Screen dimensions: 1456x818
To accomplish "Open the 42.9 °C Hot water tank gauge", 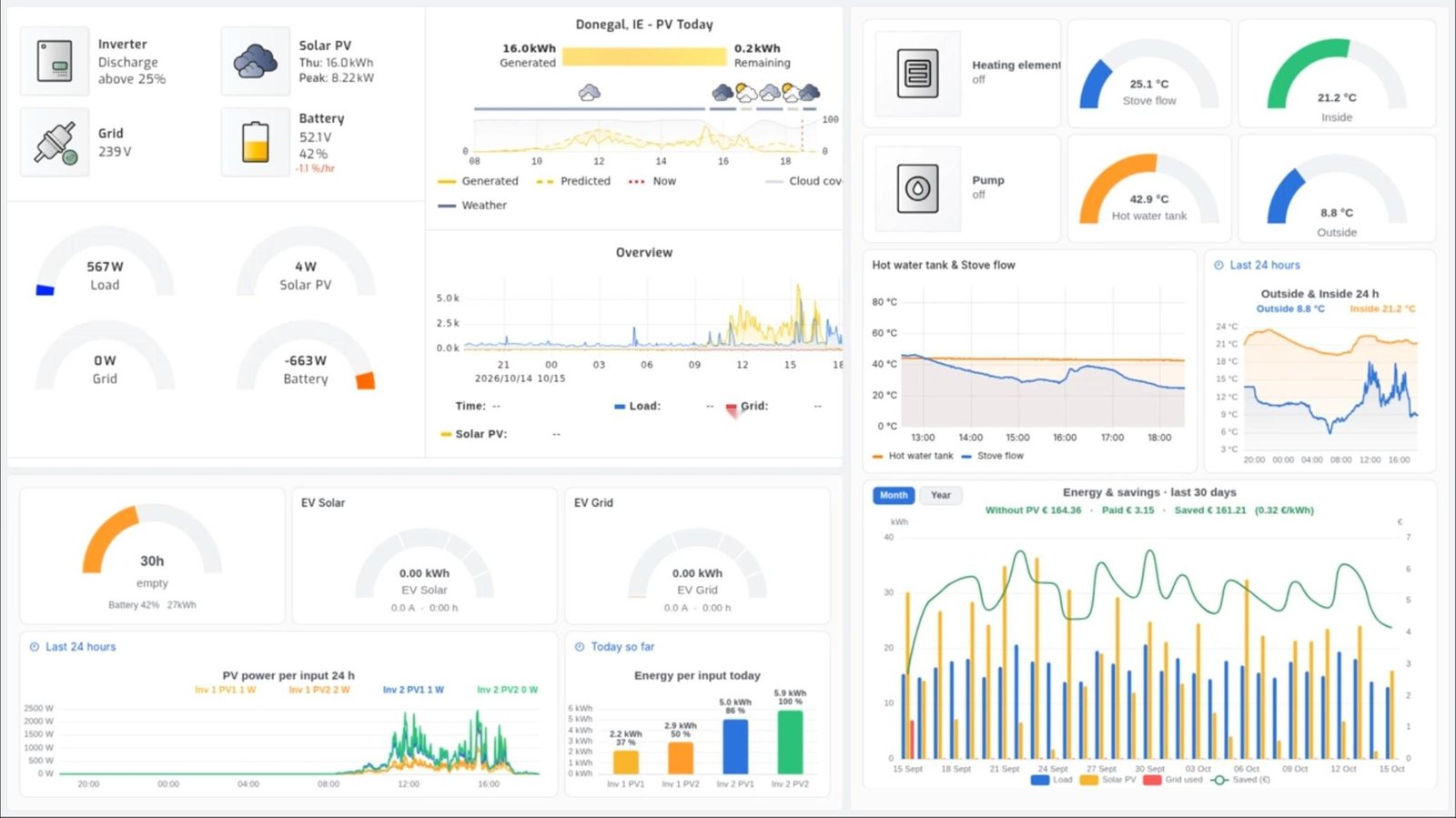I will click(1149, 188).
